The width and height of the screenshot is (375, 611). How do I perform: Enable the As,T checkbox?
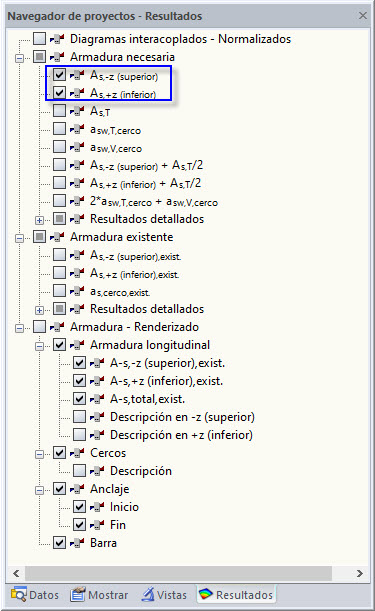(59, 111)
